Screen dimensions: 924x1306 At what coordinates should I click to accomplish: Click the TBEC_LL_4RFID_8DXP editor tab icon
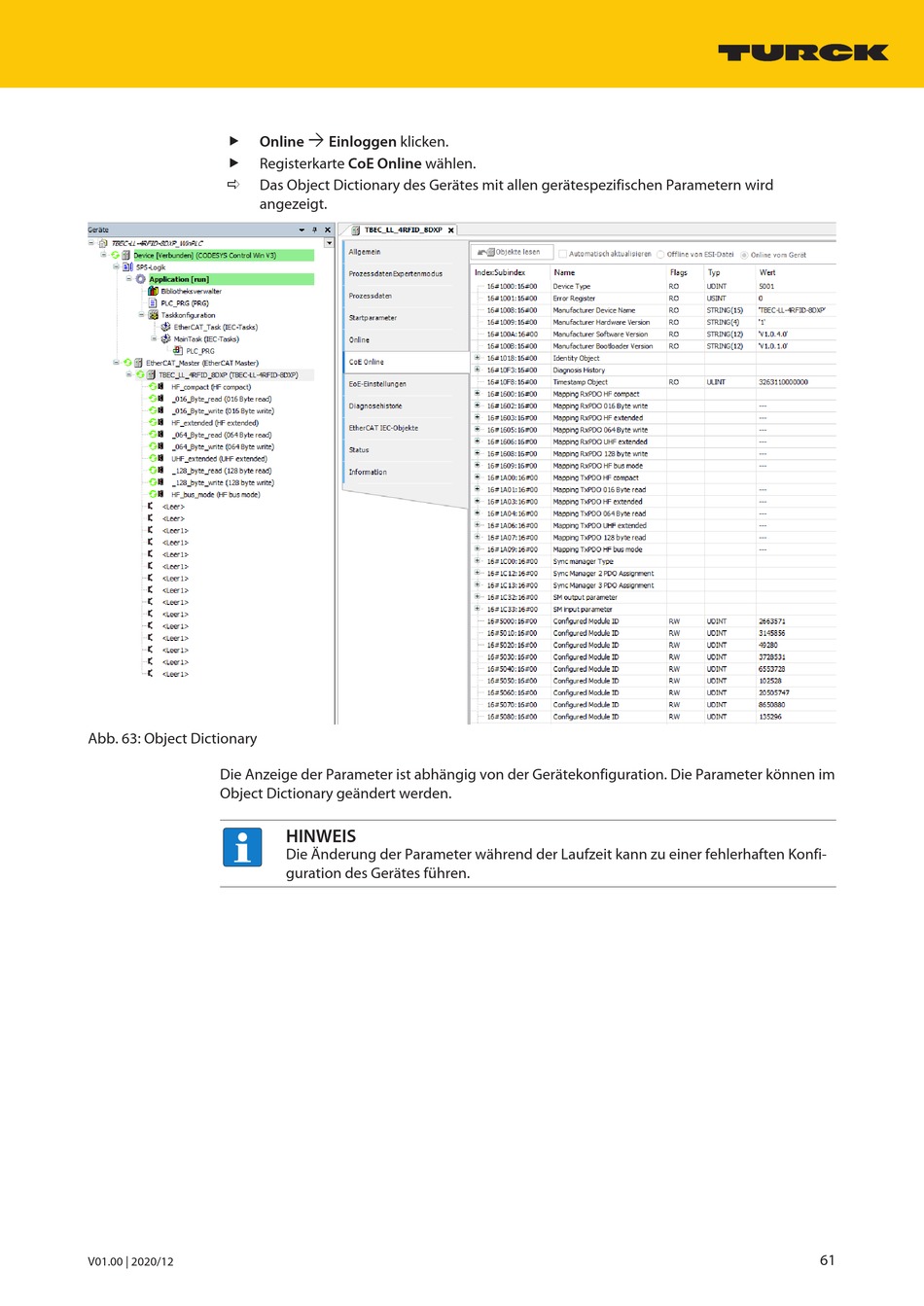click(x=356, y=230)
